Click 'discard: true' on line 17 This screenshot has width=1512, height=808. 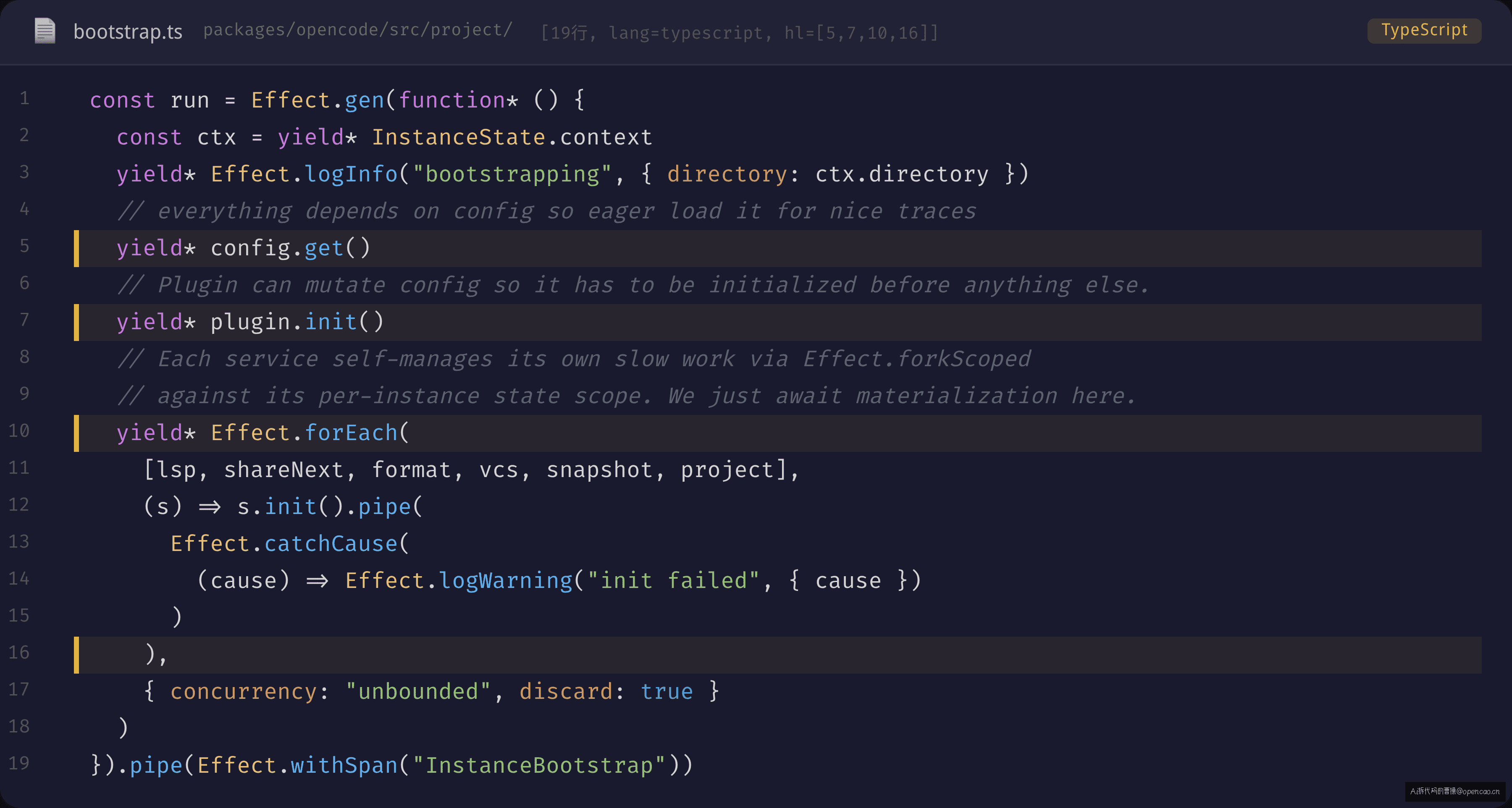[606, 691]
